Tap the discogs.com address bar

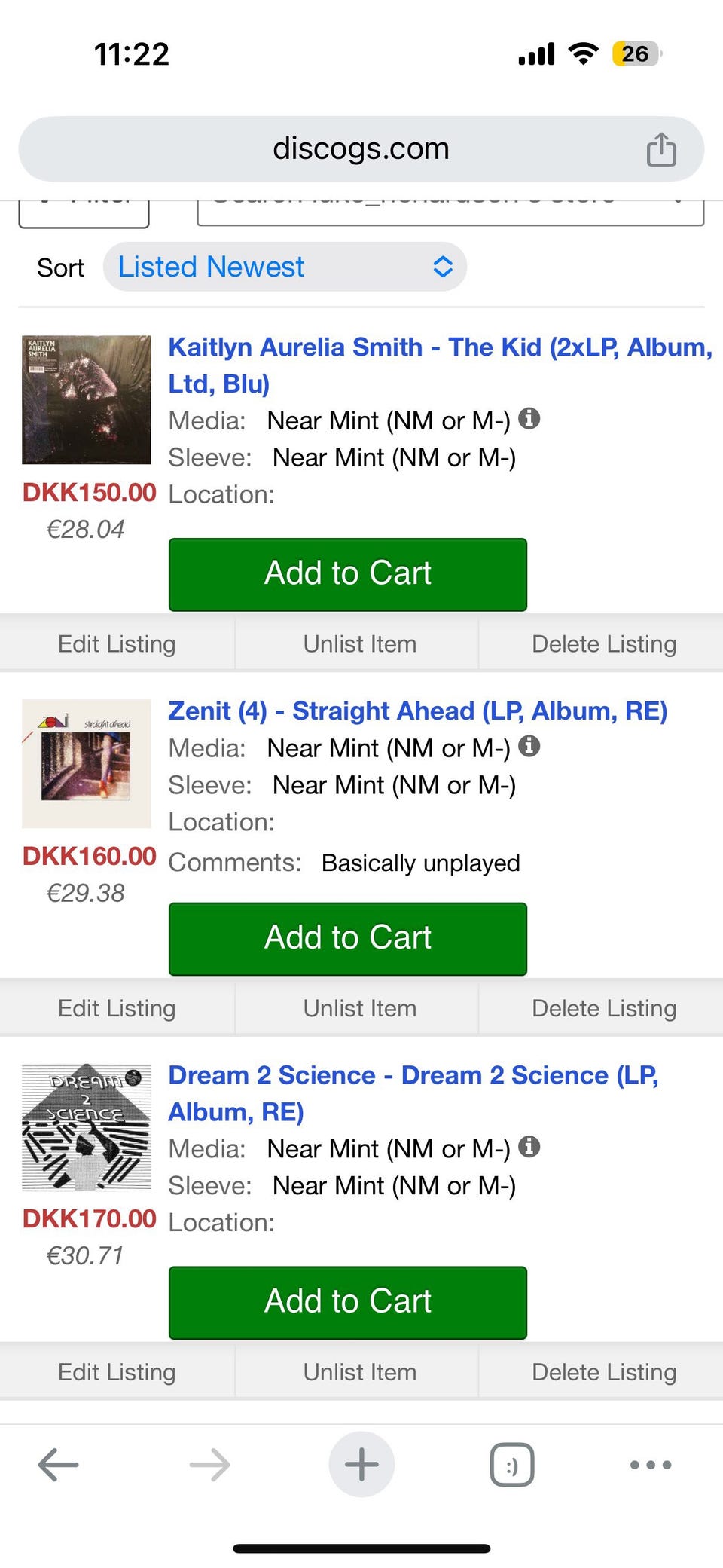(360, 149)
